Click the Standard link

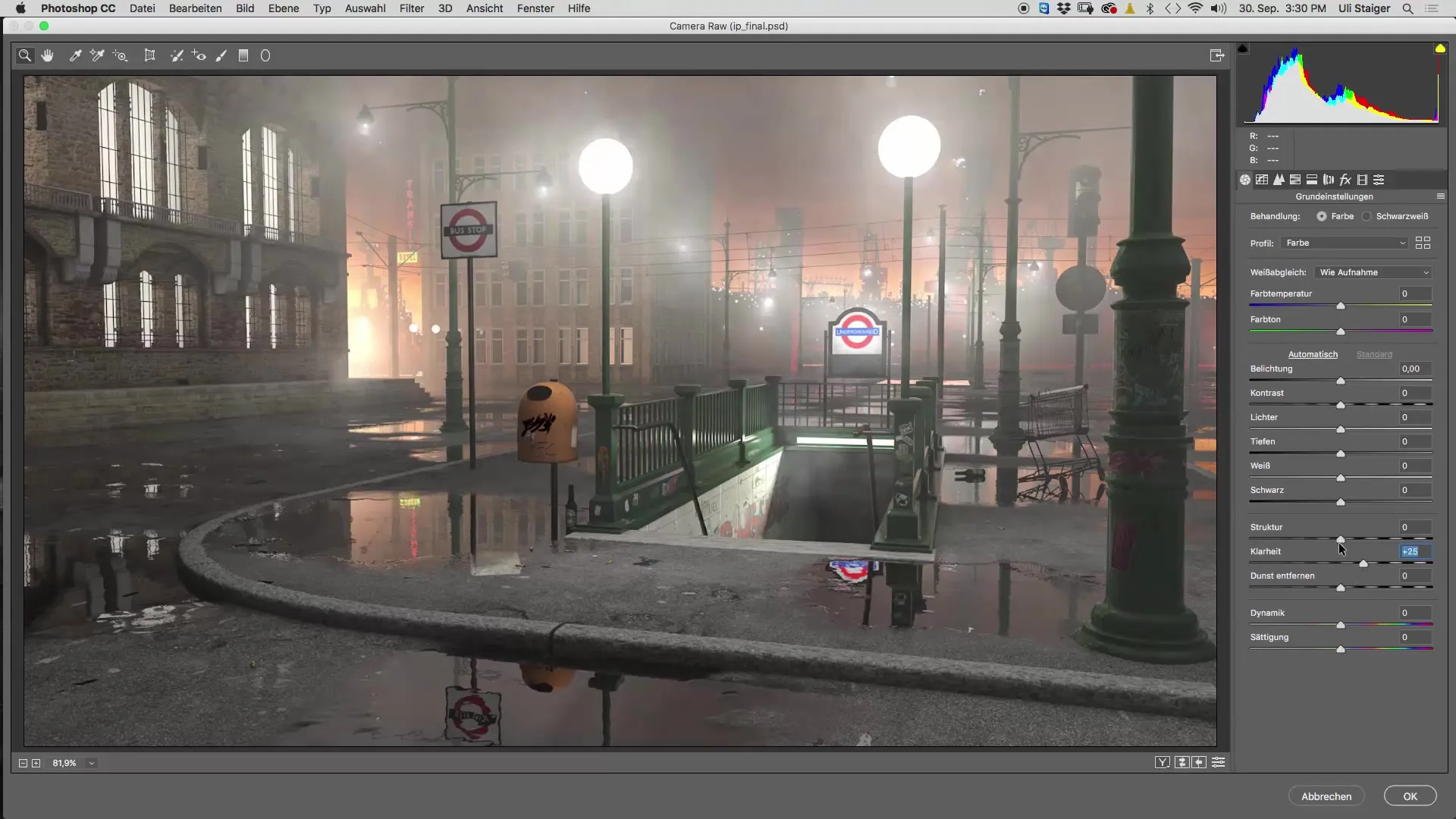1374,354
